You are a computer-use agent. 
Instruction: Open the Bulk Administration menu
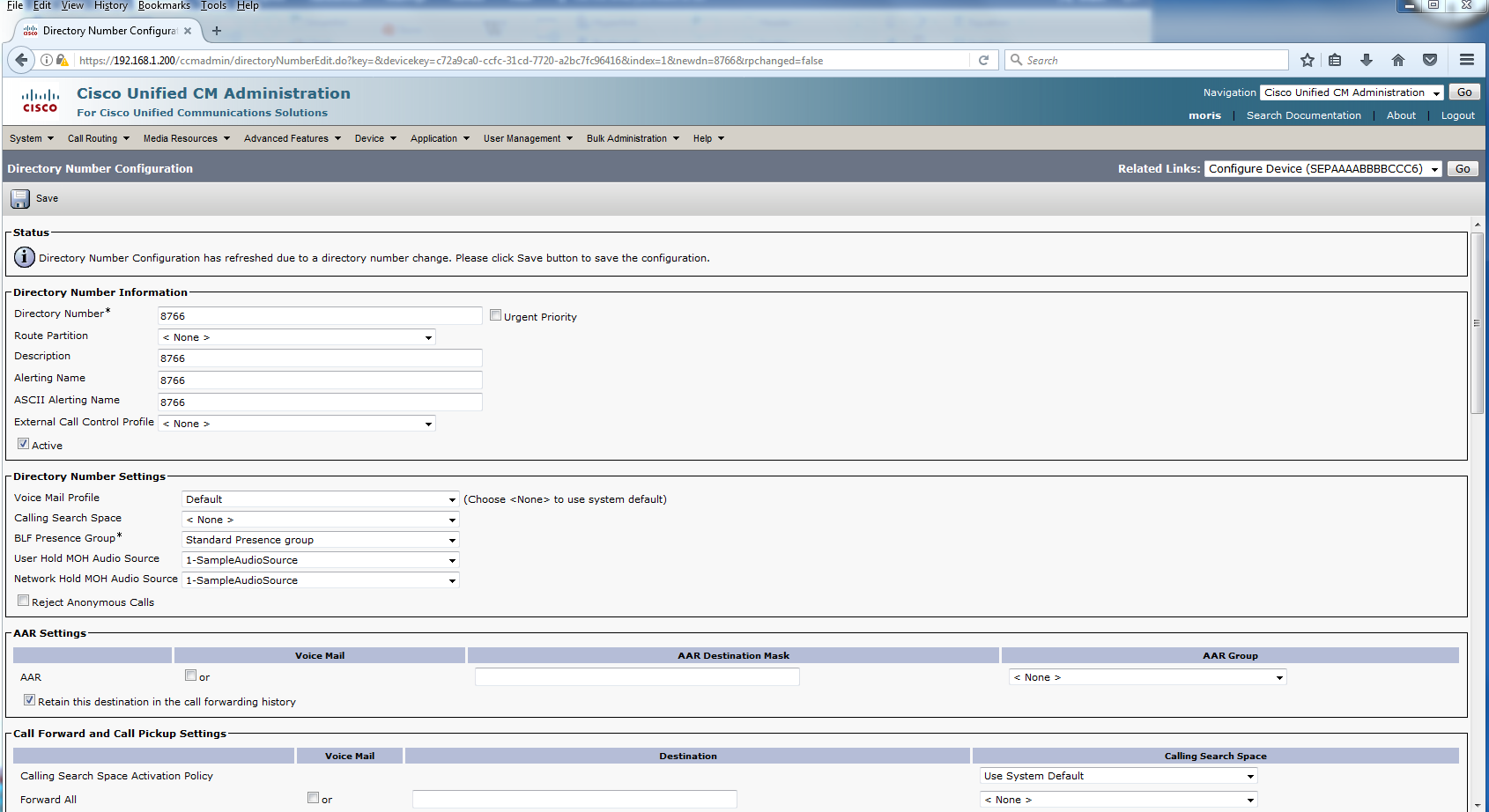pyautogui.click(x=633, y=138)
